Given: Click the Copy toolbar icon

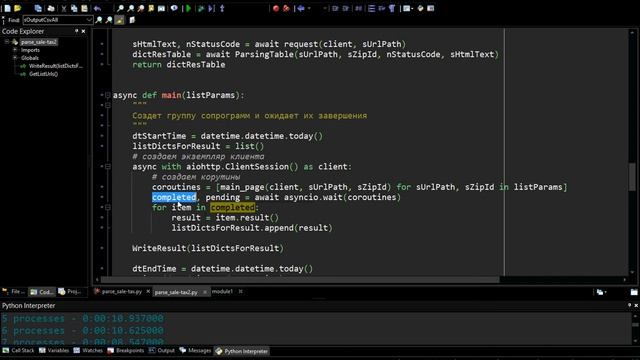Looking at the screenshot, I should tap(74, 8).
